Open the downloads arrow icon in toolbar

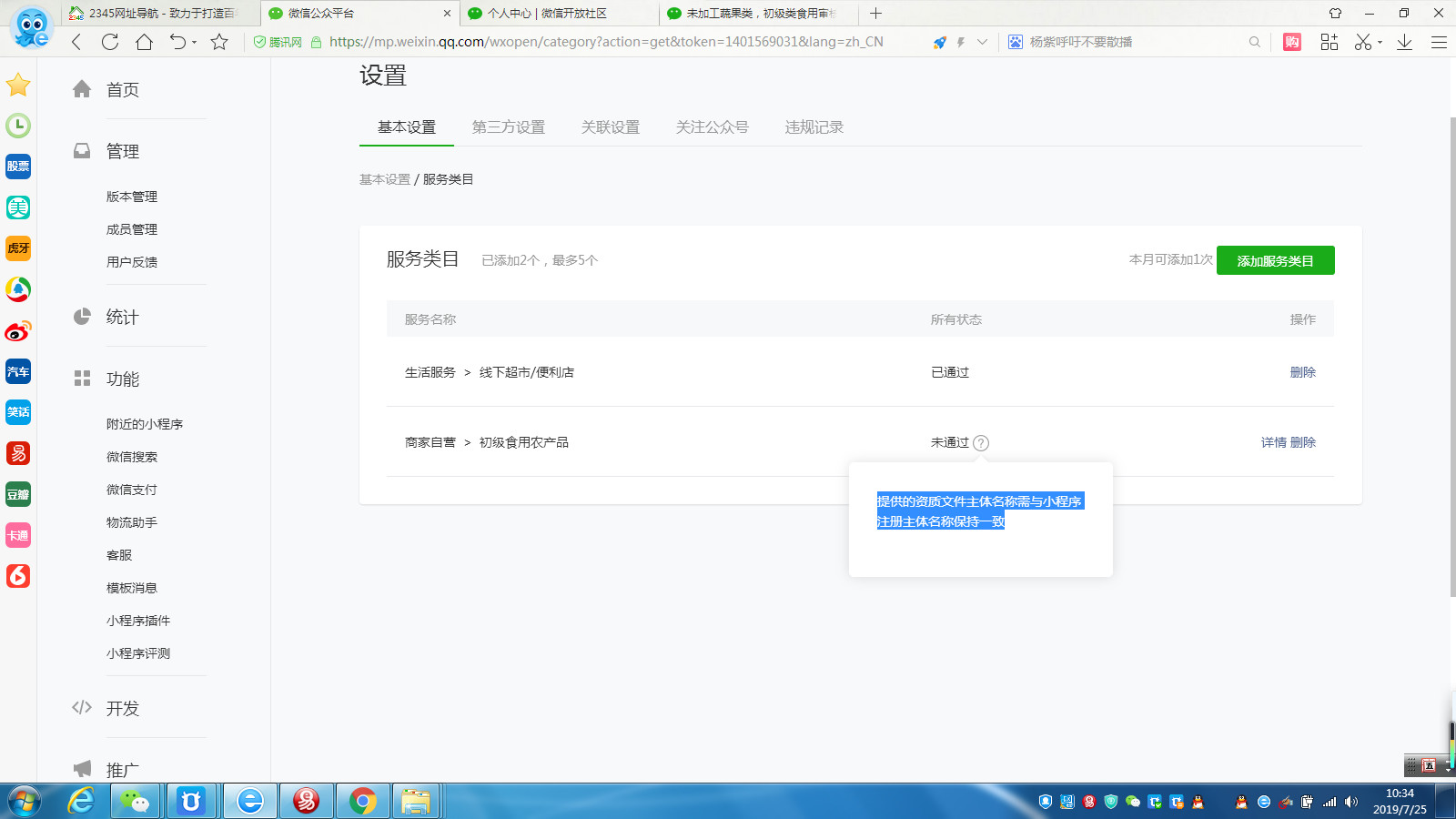(1404, 42)
